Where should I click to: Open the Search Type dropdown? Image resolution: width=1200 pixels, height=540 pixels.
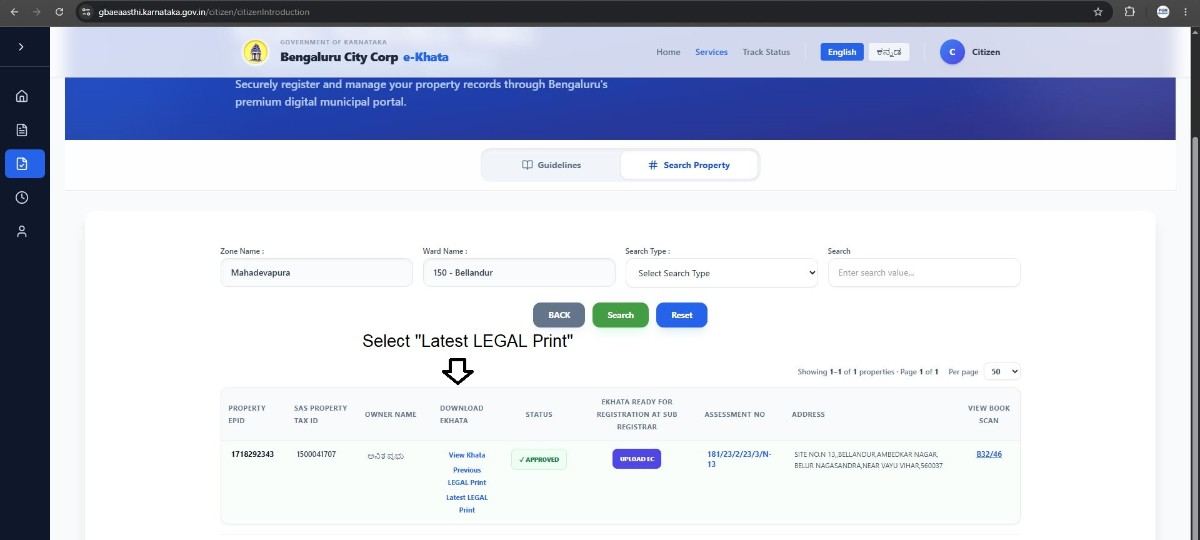click(722, 273)
